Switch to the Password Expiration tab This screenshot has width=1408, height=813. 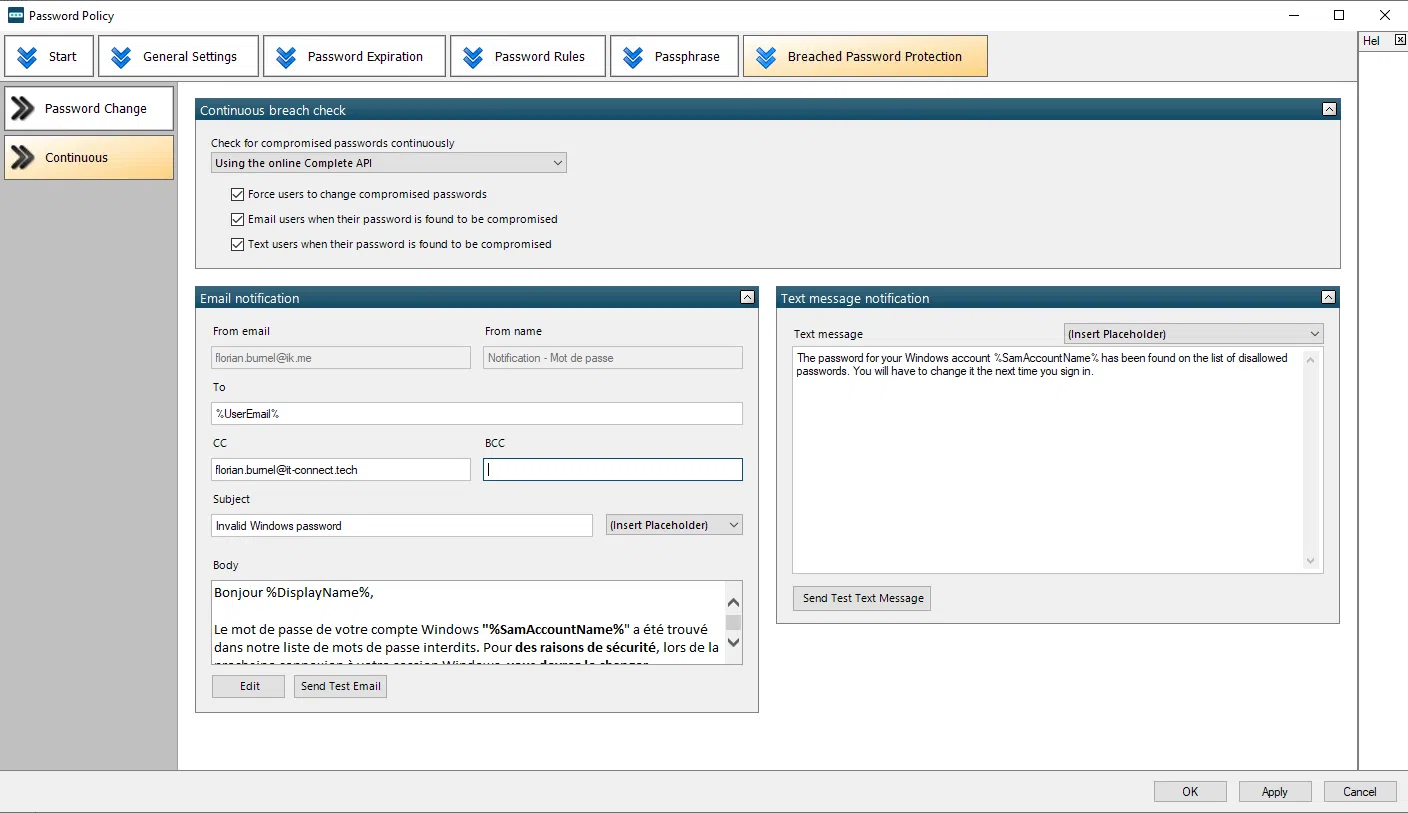pos(354,56)
